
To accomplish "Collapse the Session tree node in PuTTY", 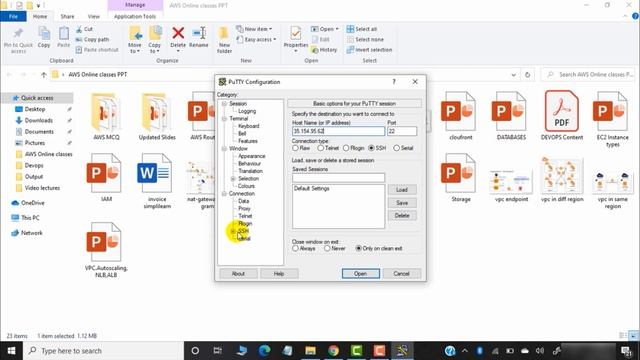I will [x=224, y=104].
